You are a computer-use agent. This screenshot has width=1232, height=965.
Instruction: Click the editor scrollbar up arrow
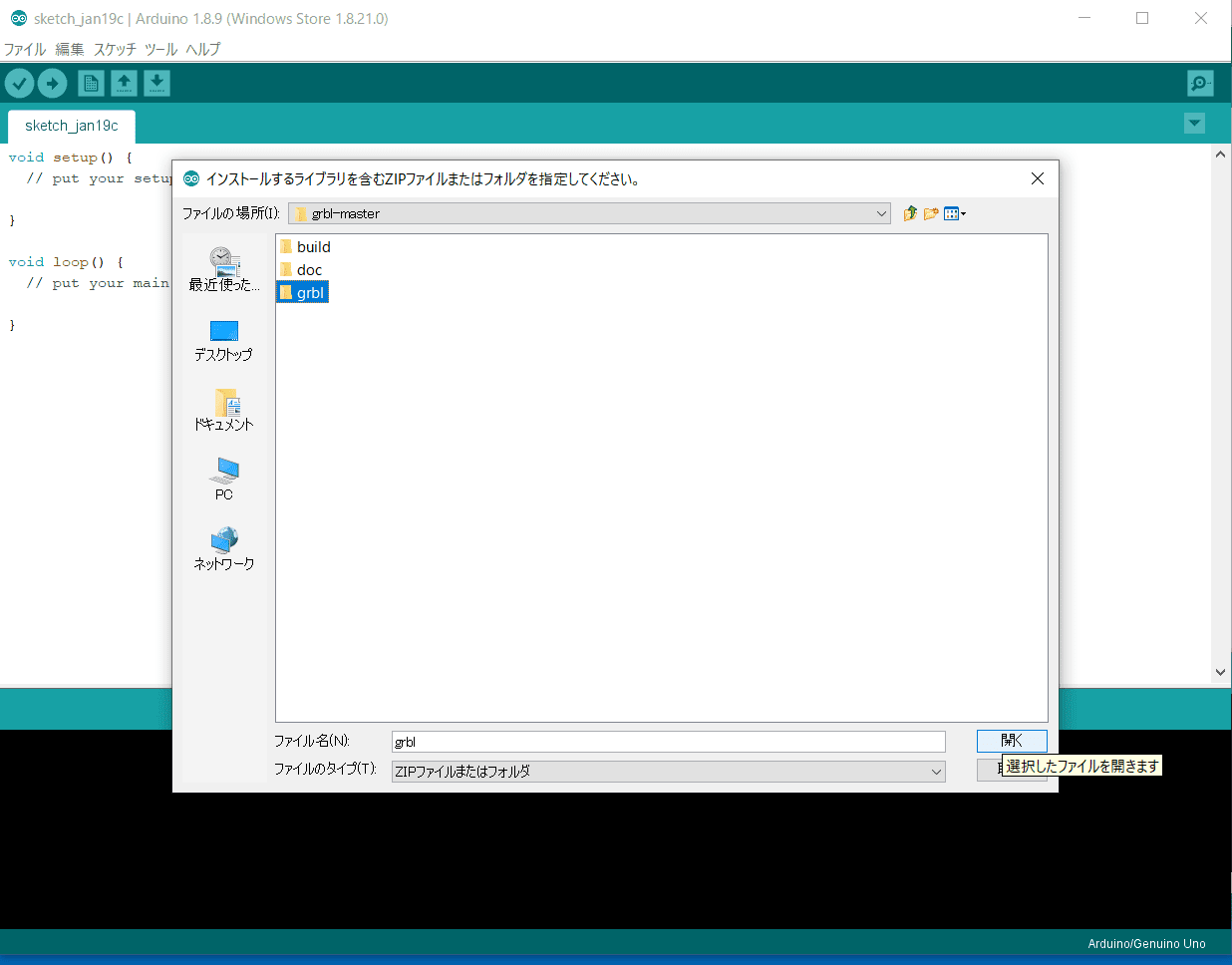tap(1220, 155)
